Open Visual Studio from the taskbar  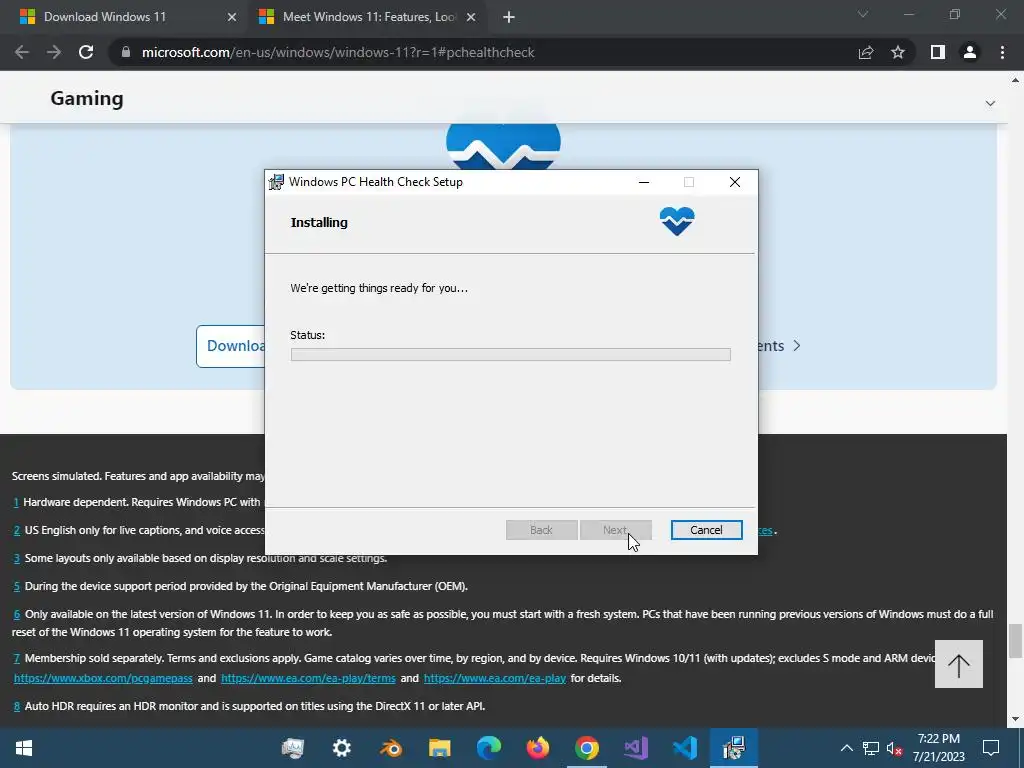tap(635, 748)
